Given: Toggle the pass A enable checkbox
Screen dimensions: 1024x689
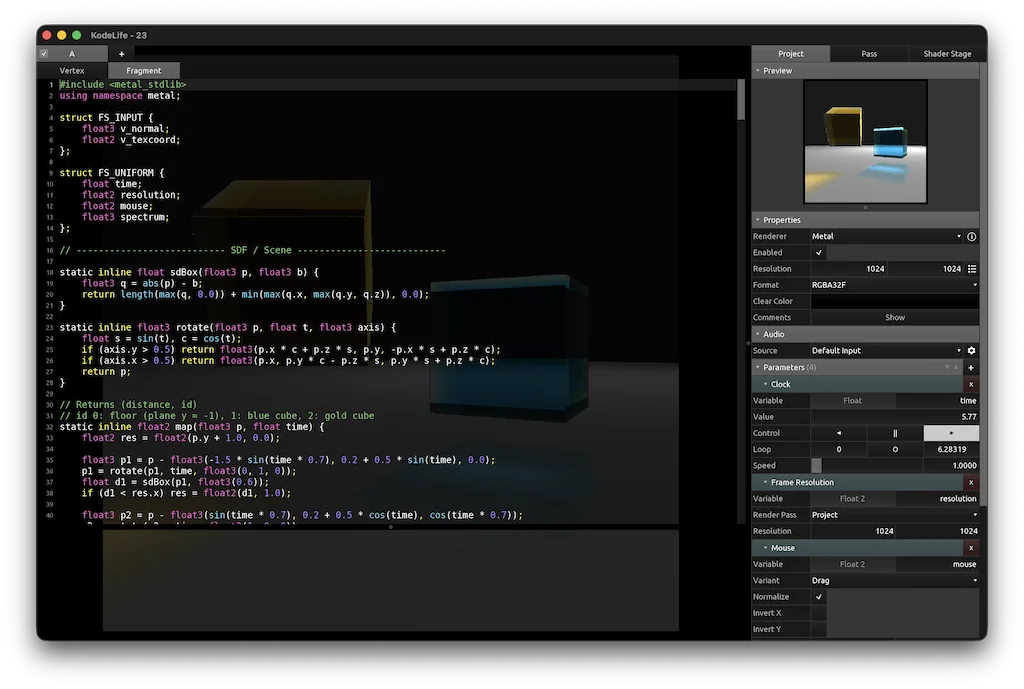Looking at the screenshot, I should pyautogui.click(x=44, y=54).
